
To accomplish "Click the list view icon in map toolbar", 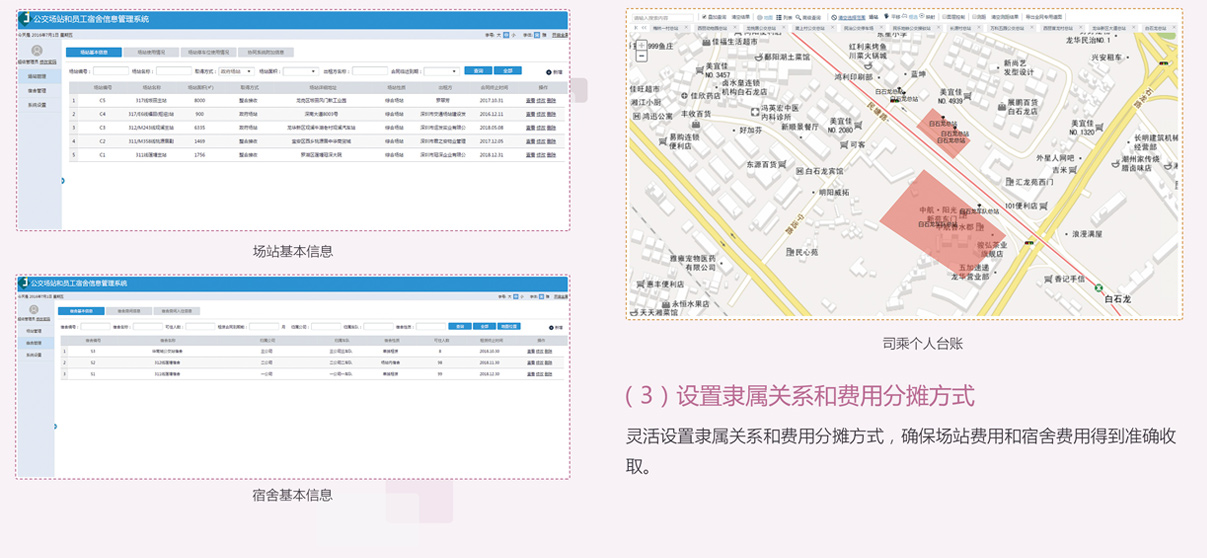I will pyautogui.click(x=777, y=17).
